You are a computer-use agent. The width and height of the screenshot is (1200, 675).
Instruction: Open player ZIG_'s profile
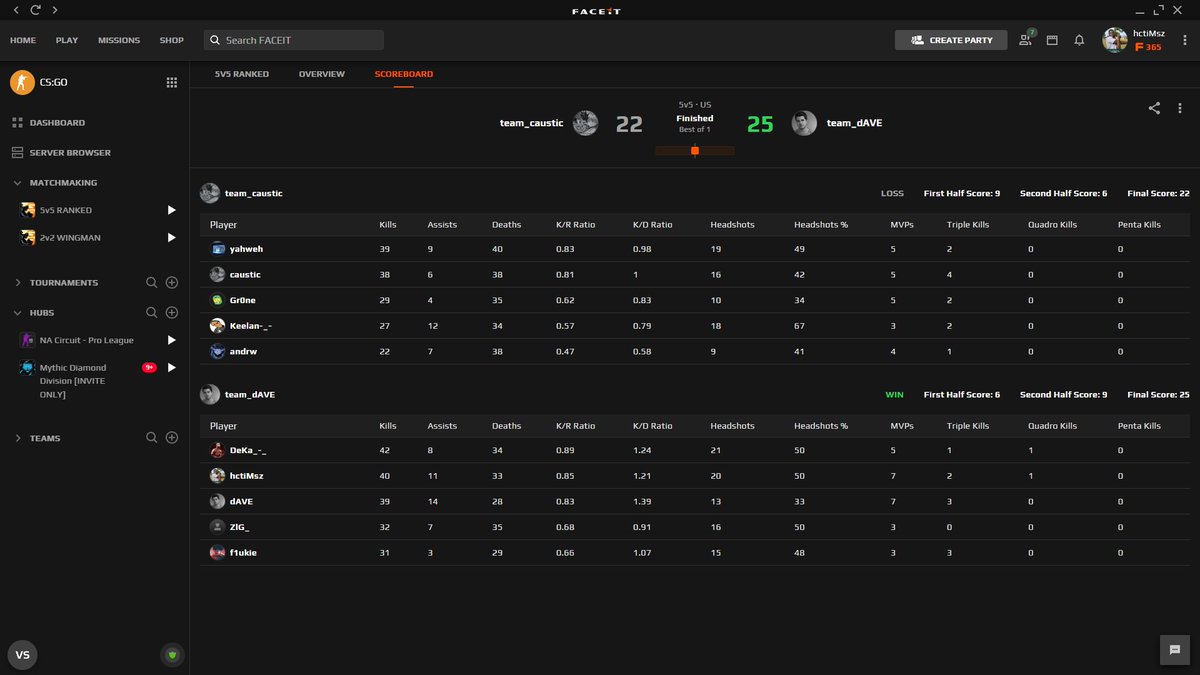coord(240,527)
